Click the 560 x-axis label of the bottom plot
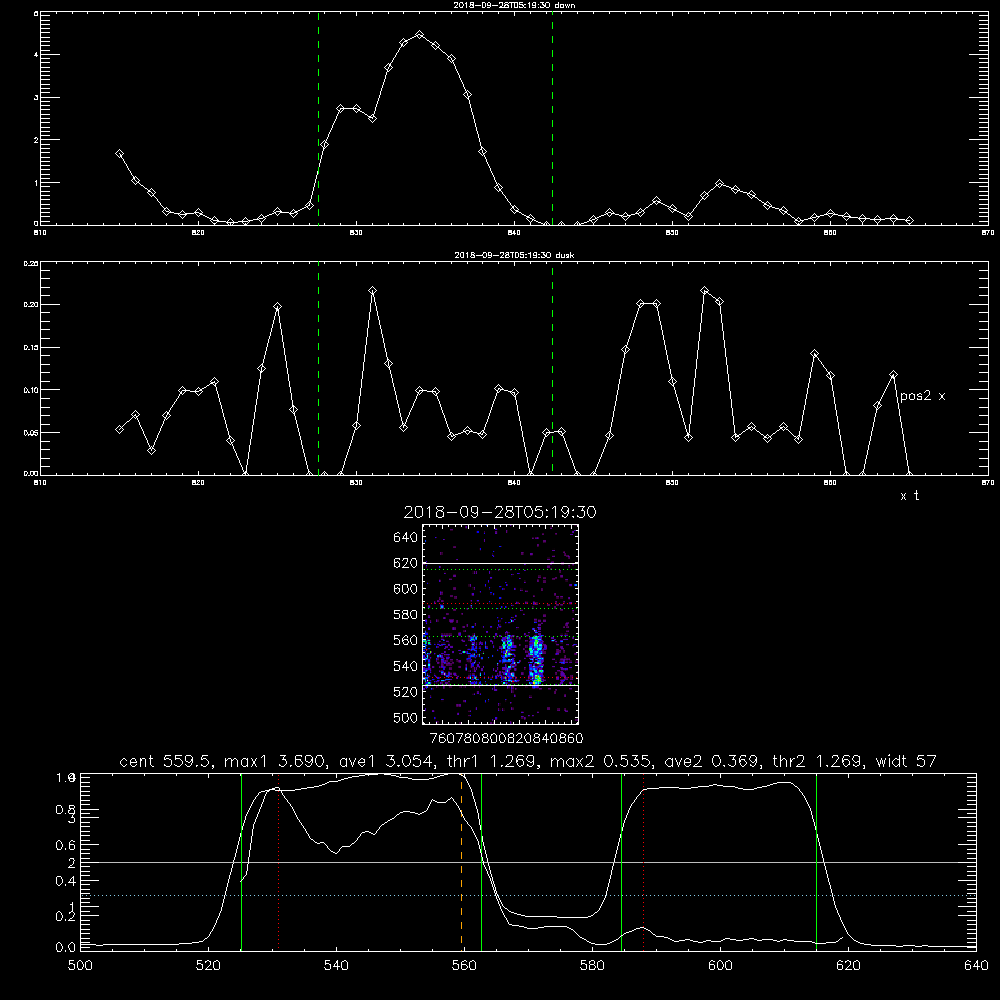The image size is (1000, 1000). coord(464,966)
